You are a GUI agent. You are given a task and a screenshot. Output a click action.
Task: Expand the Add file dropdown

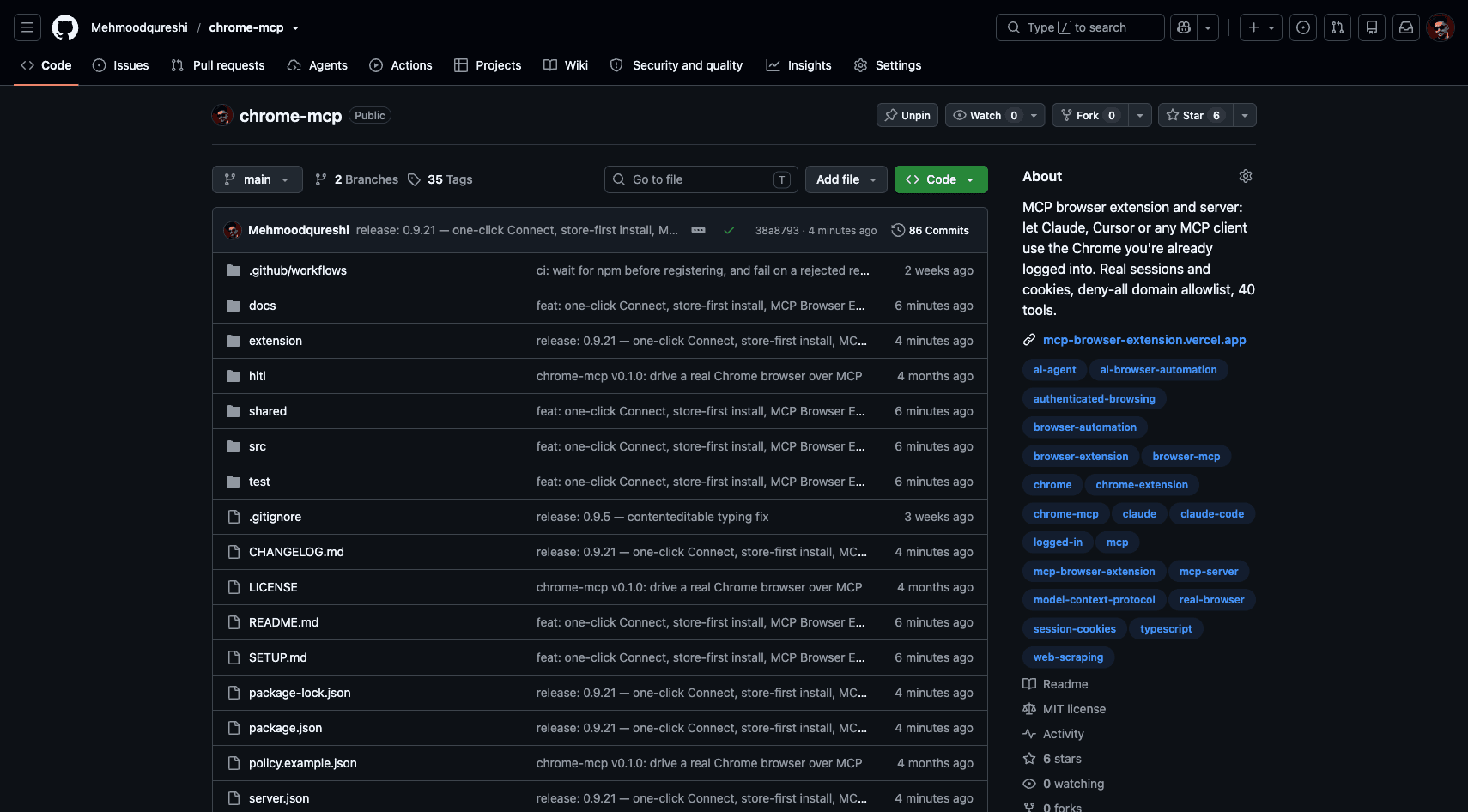point(846,179)
